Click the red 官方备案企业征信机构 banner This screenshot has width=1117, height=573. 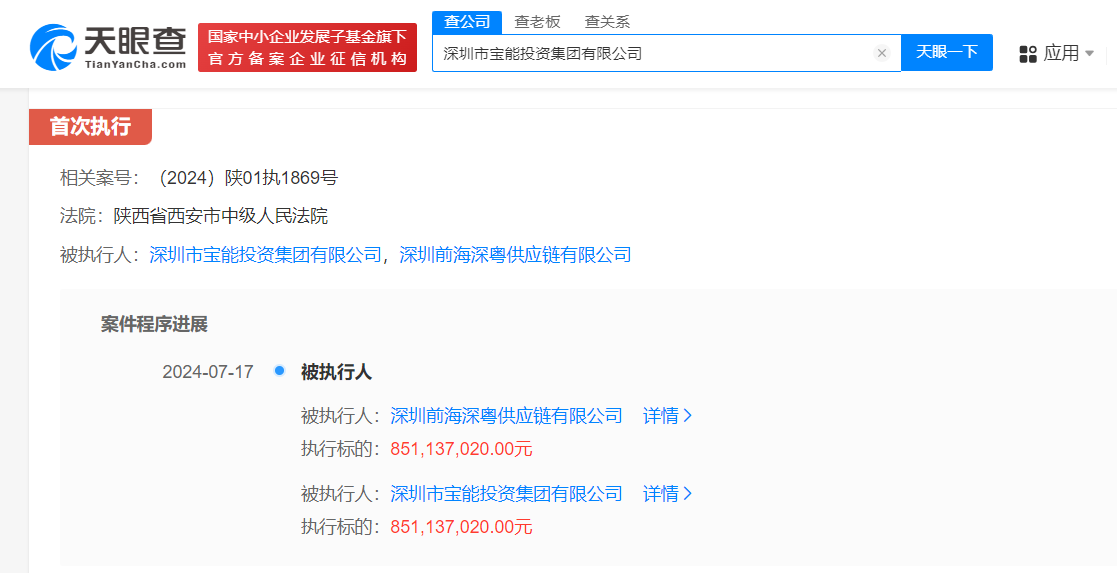[307, 47]
